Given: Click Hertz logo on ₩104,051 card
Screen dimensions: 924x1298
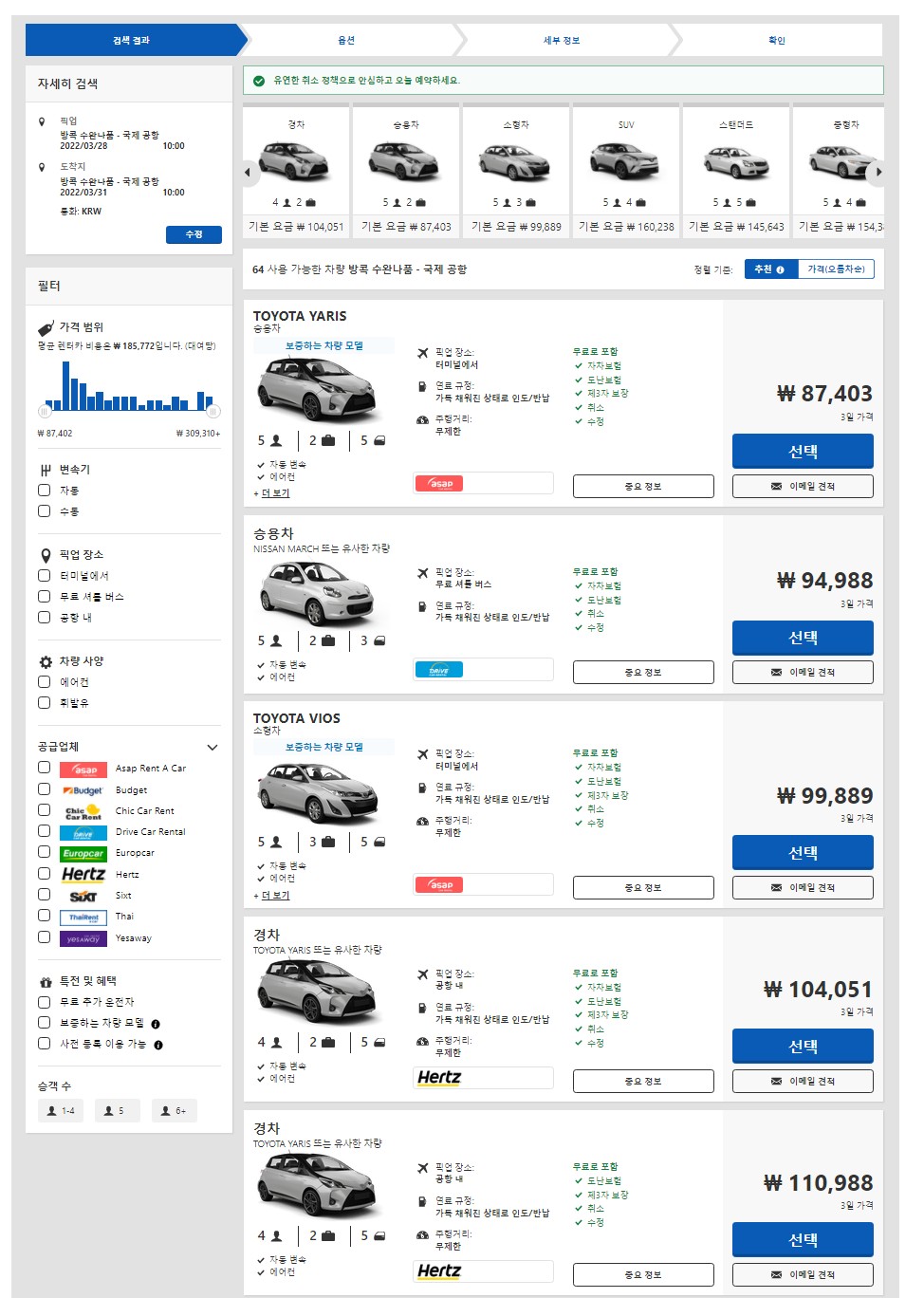Looking at the screenshot, I should 439,1077.
